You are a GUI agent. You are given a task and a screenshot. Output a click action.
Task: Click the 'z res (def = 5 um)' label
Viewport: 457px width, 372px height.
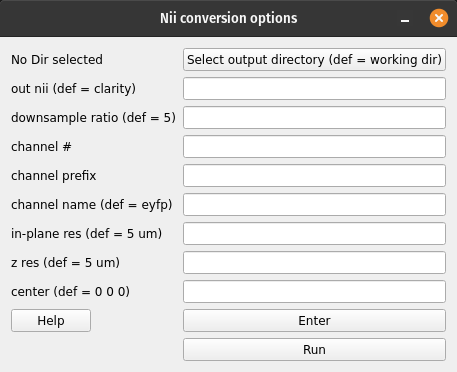click(65, 263)
